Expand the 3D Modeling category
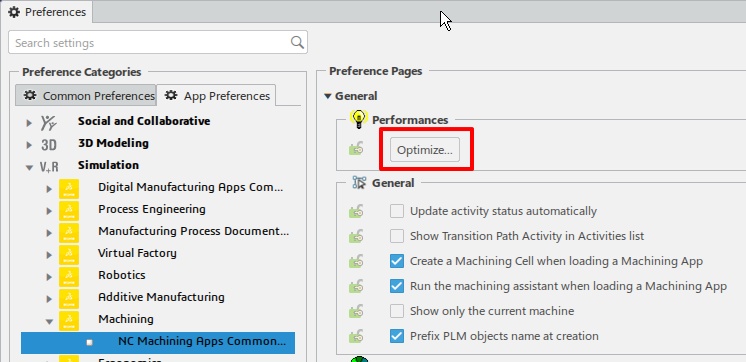 tap(29, 145)
